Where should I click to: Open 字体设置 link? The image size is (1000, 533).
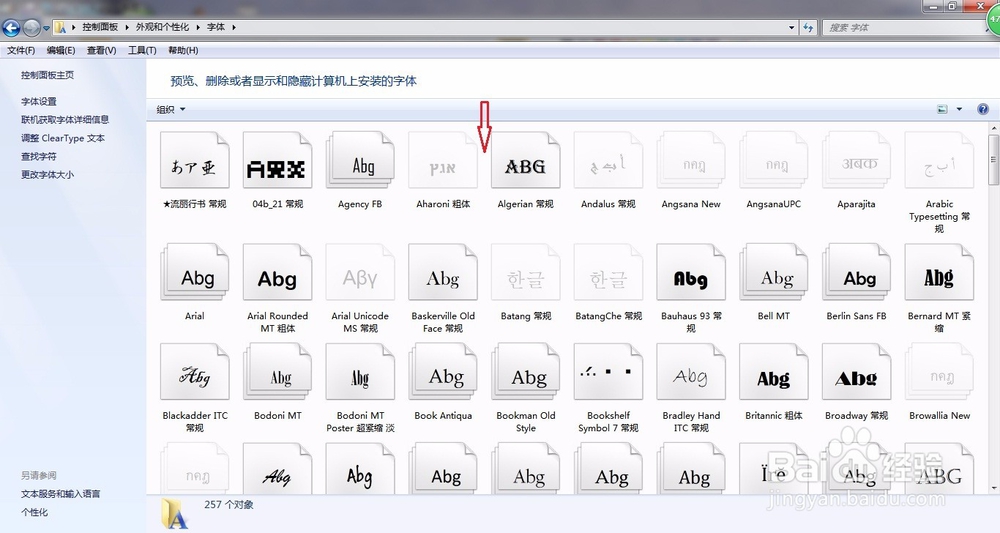tap(39, 101)
